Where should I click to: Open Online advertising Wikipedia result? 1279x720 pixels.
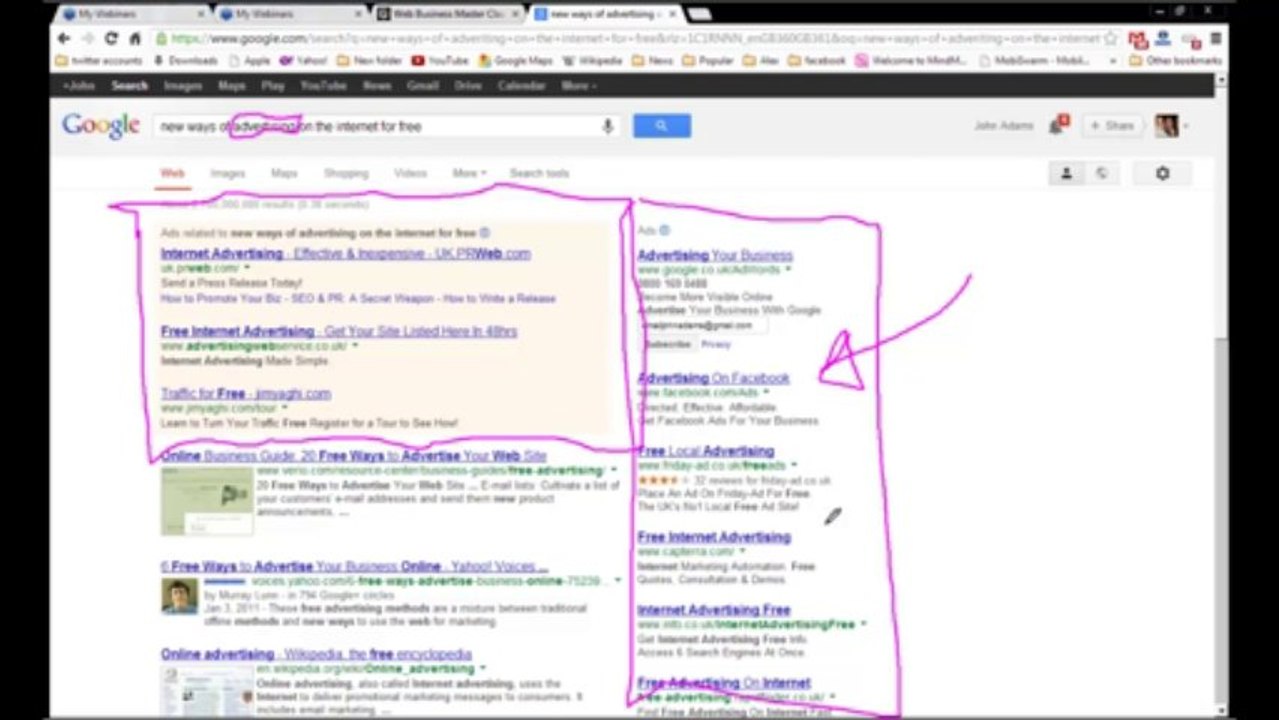click(x=316, y=654)
